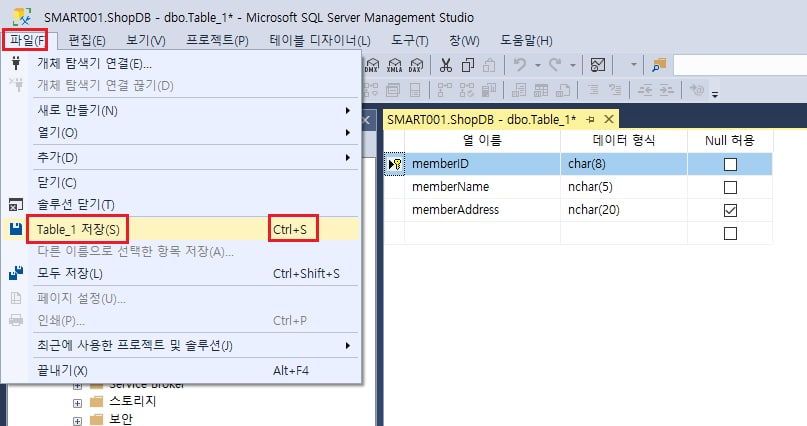Click the template parameters icon
This screenshot has height=426, width=807.
click(x=696, y=90)
